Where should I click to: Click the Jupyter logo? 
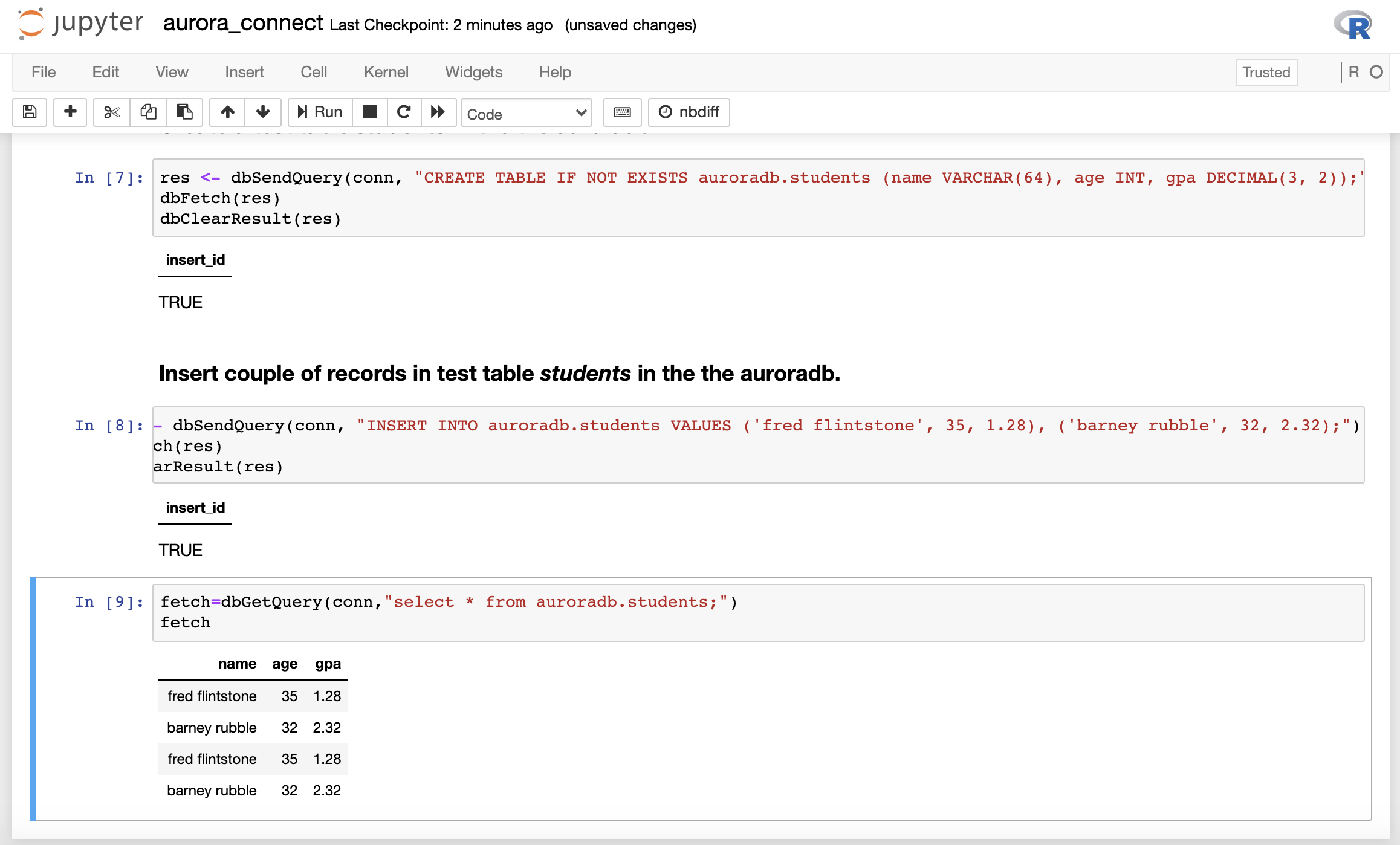81,24
